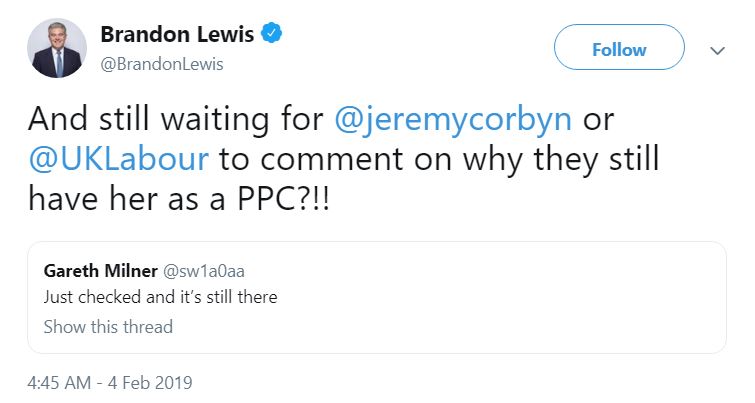The width and height of the screenshot is (755, 403).
Task: Expand with Show this thread
Action: tap(108, 327)
